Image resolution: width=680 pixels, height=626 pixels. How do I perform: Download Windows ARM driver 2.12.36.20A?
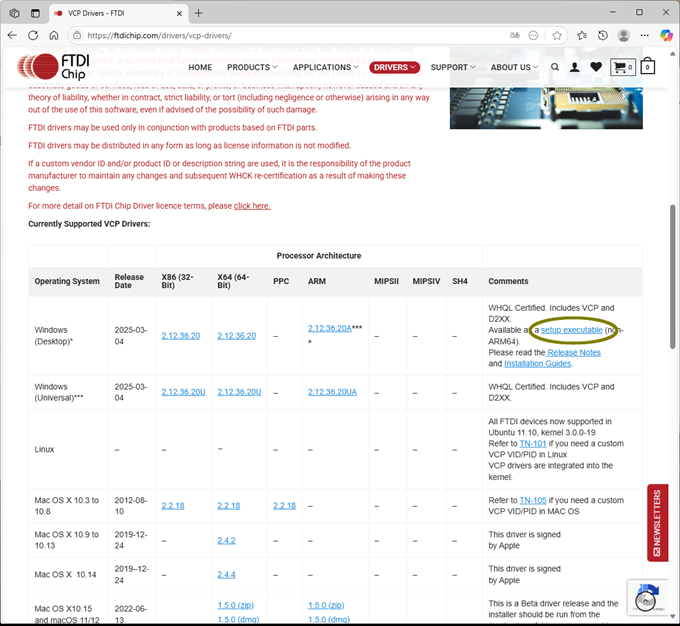[330, 328]
